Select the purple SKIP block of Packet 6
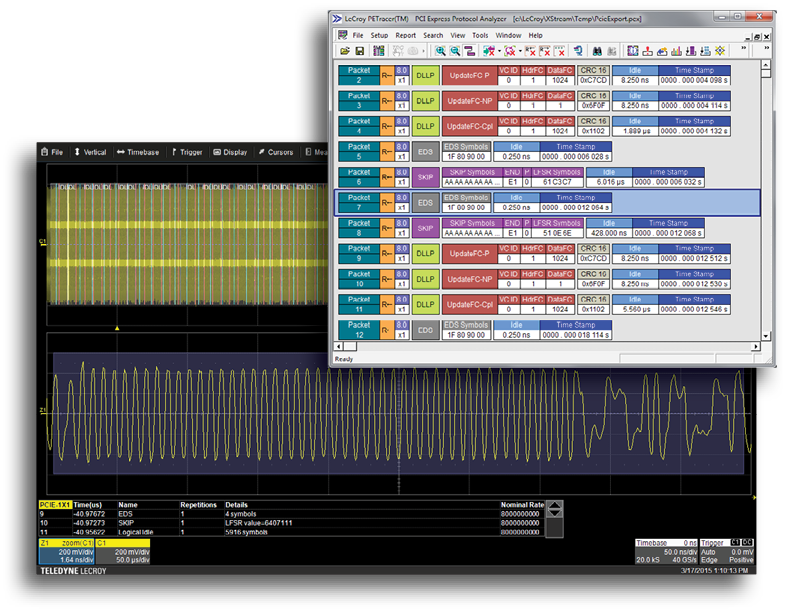This screenshot has width=787, height=611. coord(425,177)
